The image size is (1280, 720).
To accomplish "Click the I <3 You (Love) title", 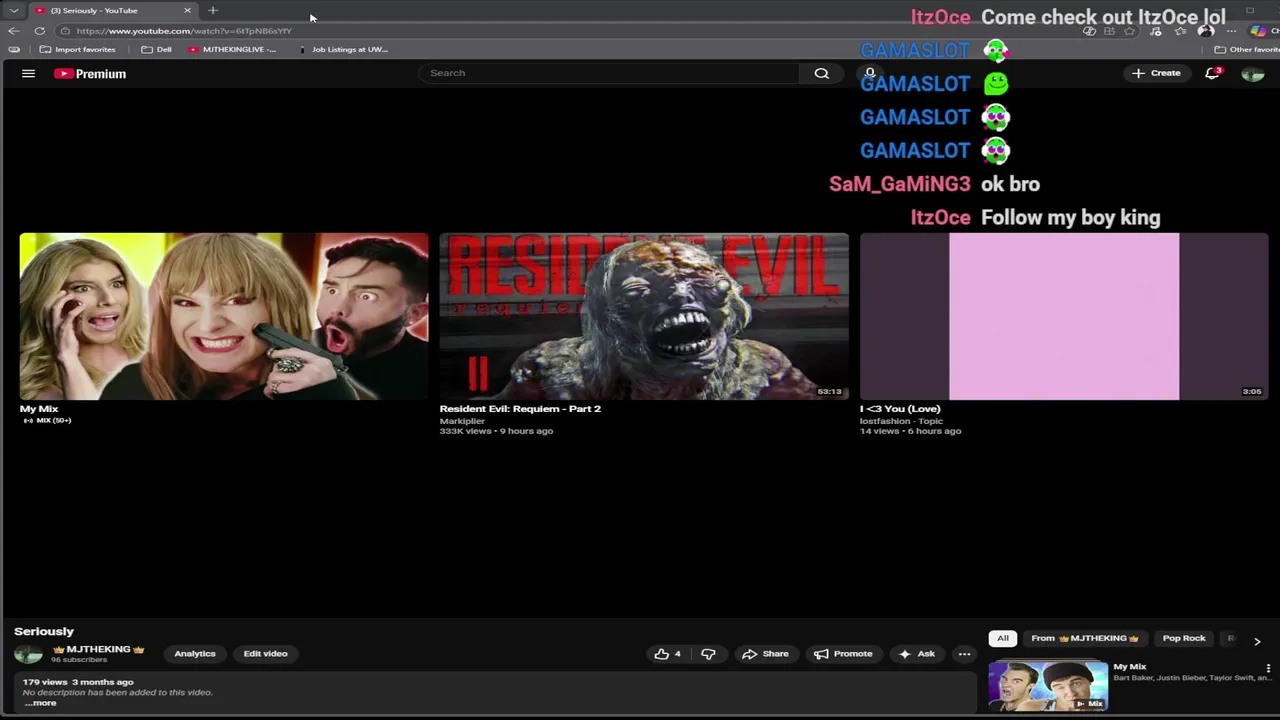I will (900, 408).
